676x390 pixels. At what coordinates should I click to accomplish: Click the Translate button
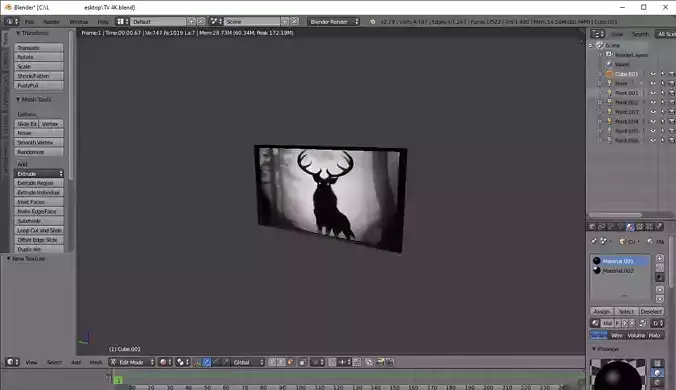click(x=39, y=47)
